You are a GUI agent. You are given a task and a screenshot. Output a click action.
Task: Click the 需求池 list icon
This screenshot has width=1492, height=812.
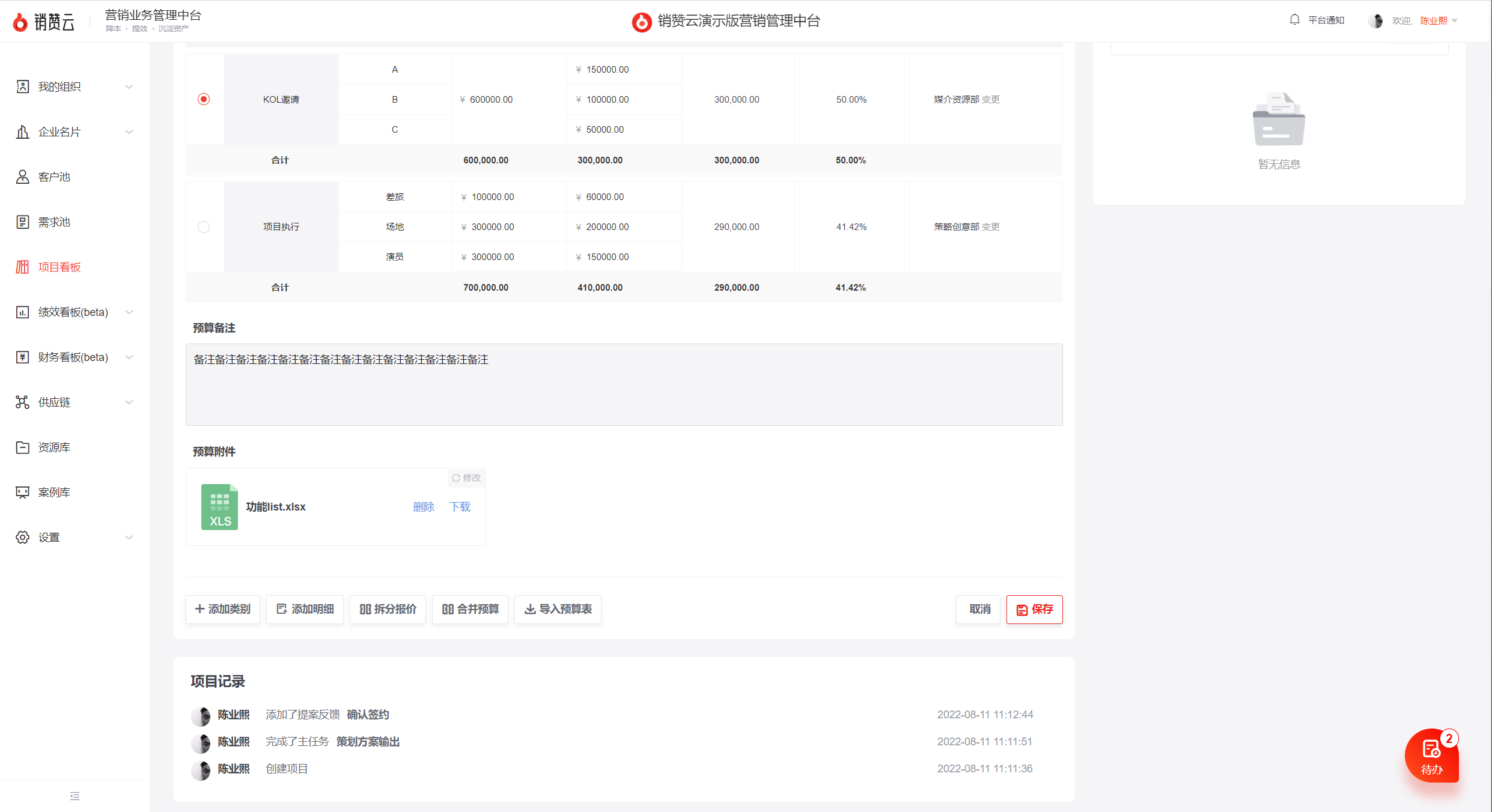pos(22,222)
